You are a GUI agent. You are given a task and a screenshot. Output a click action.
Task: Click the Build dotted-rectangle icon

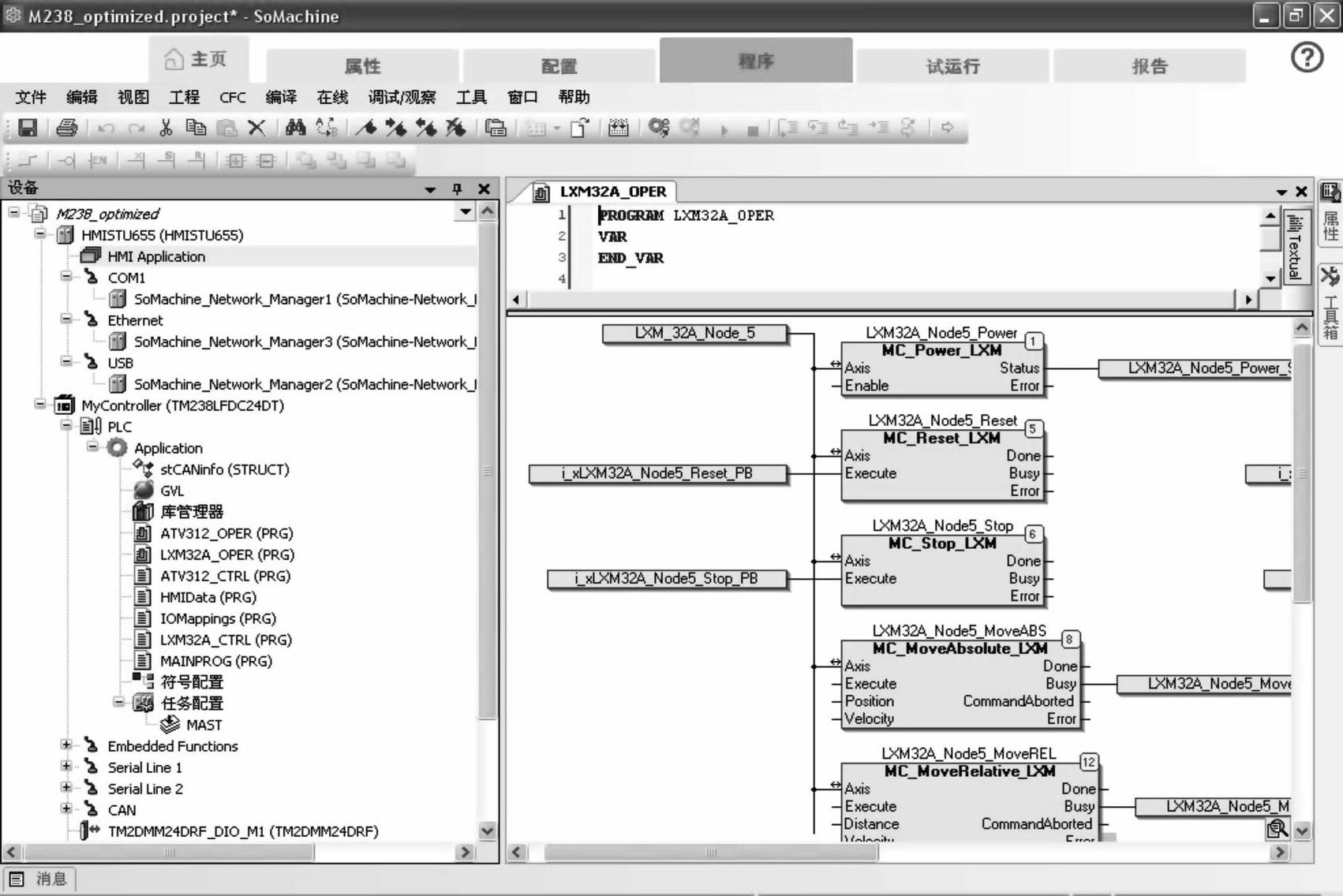point(619,128)
